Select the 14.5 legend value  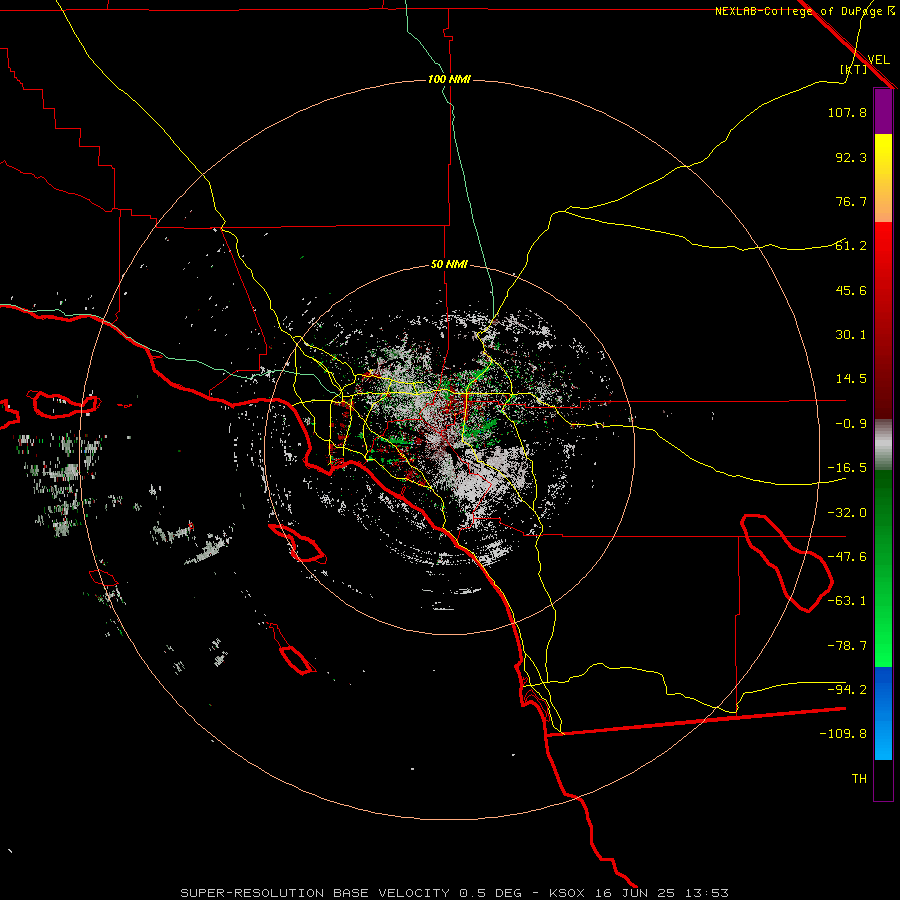coord(851,379)
